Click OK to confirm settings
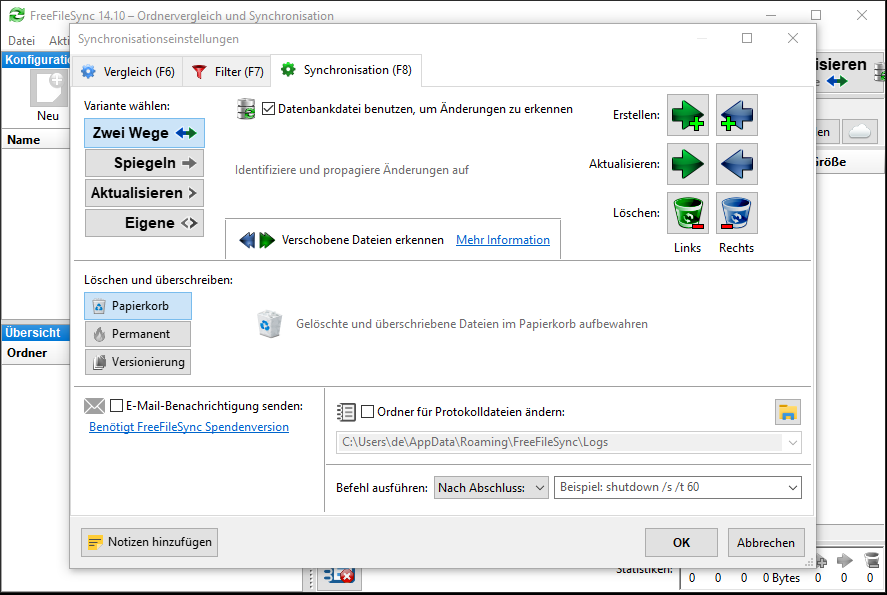This screenshot has width=887, height=595. [x=681, y=542]
